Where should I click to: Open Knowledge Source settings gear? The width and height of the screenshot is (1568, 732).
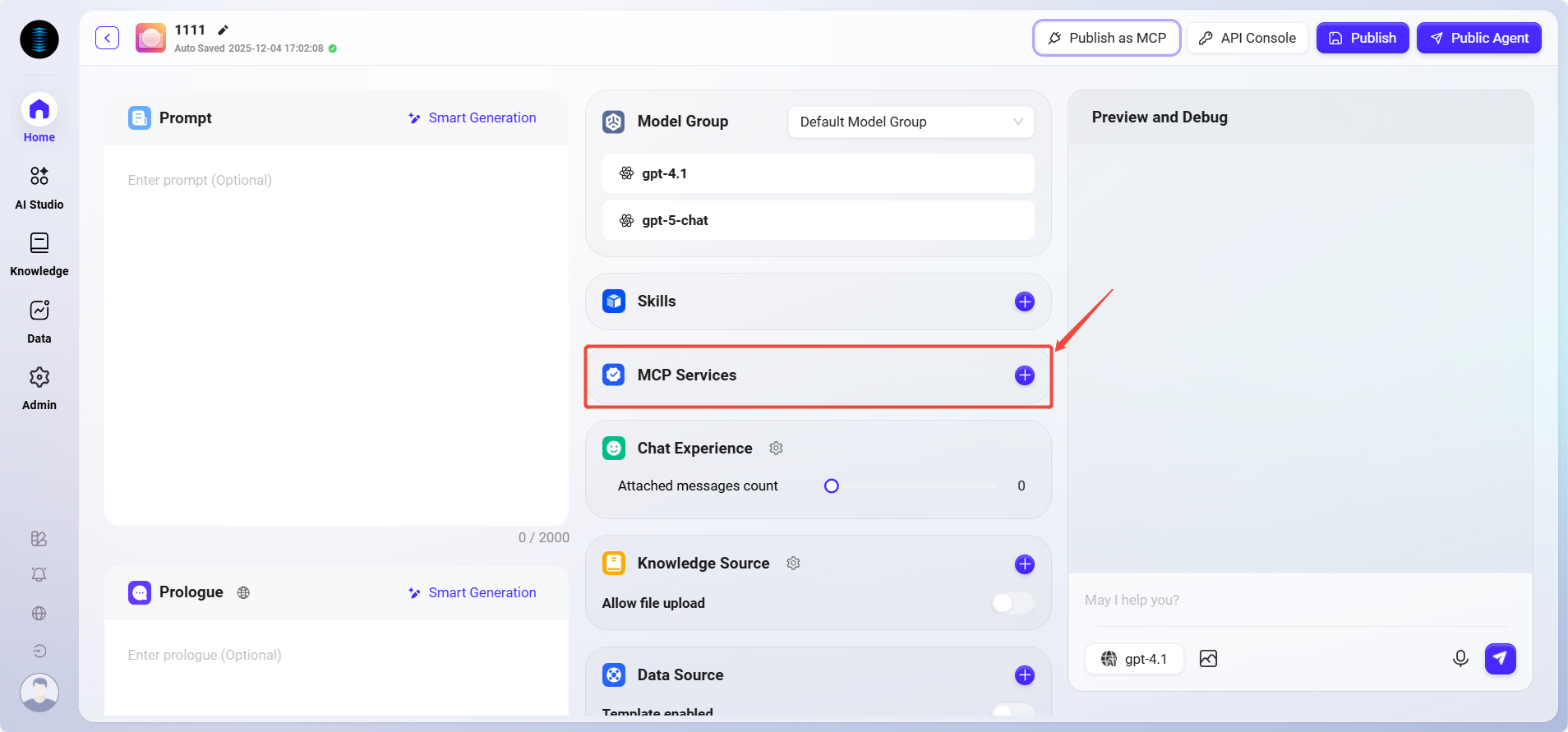point(793,563)
